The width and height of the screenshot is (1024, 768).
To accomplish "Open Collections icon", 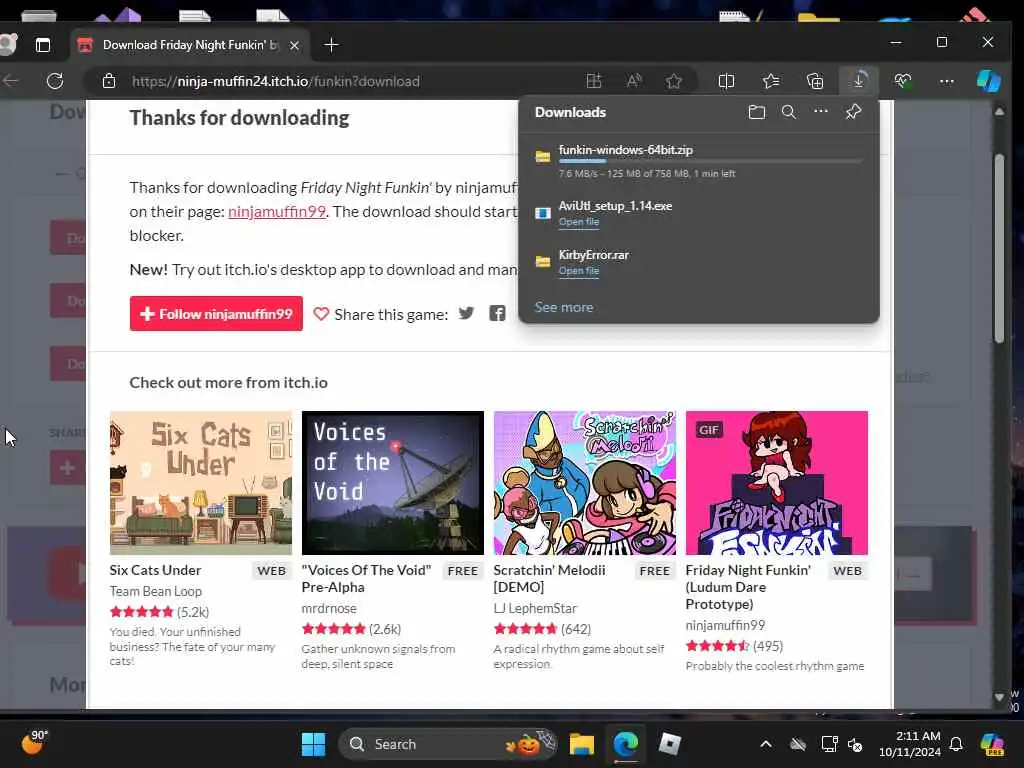I will tap(815, 81).
